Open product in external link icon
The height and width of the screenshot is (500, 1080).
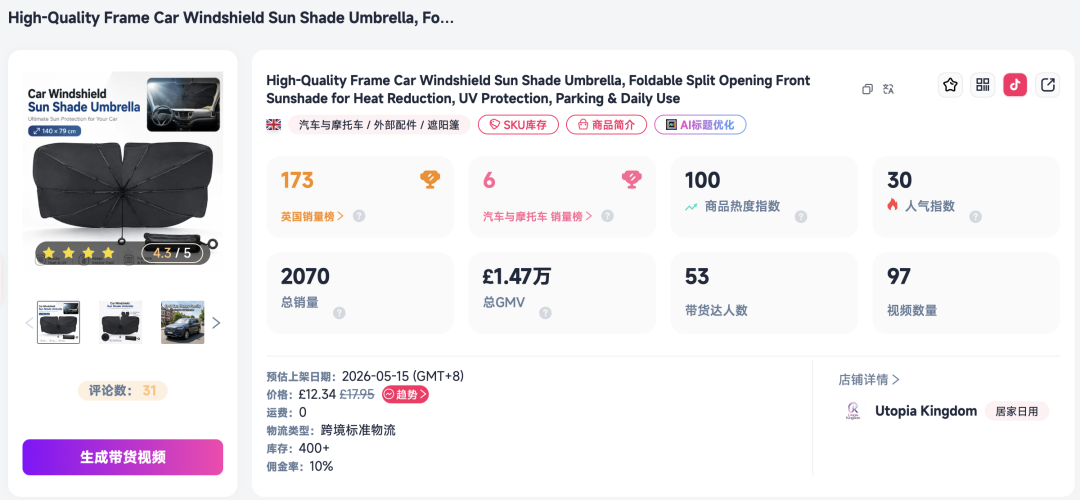[x=1048, y=85]
